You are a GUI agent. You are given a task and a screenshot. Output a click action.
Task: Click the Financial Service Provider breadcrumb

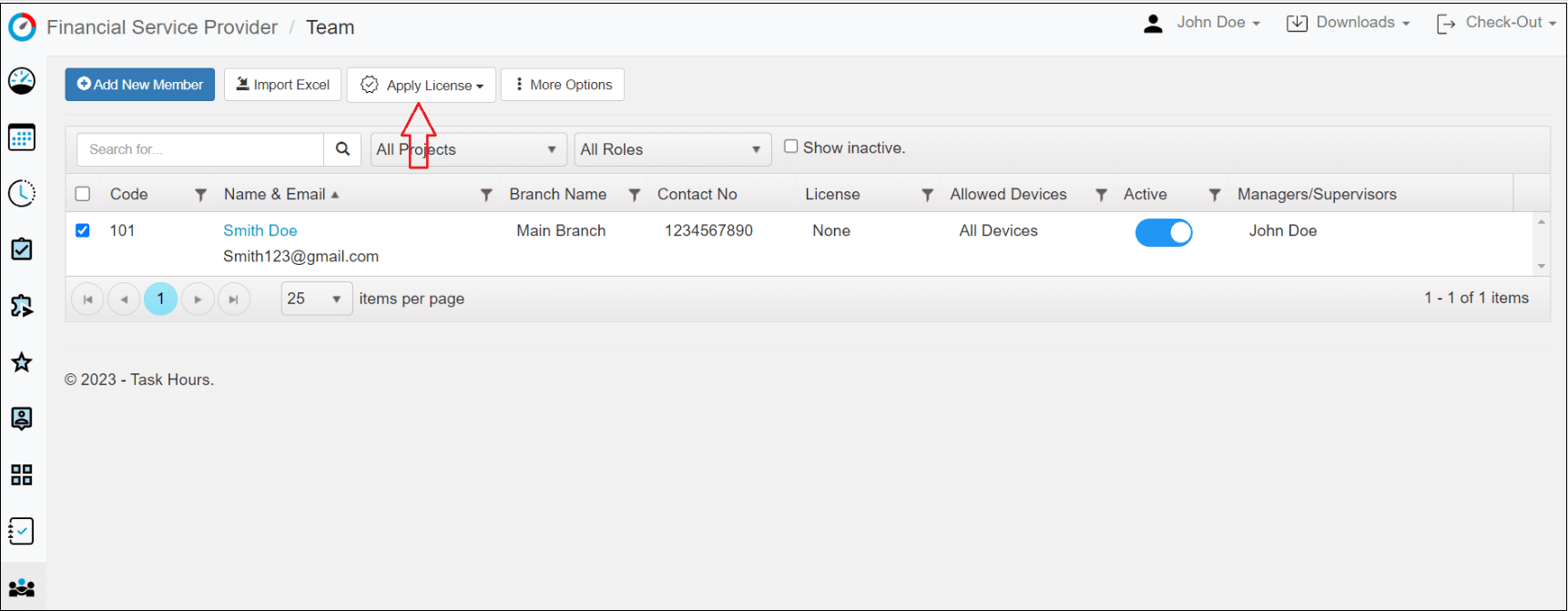pos(162,27)
